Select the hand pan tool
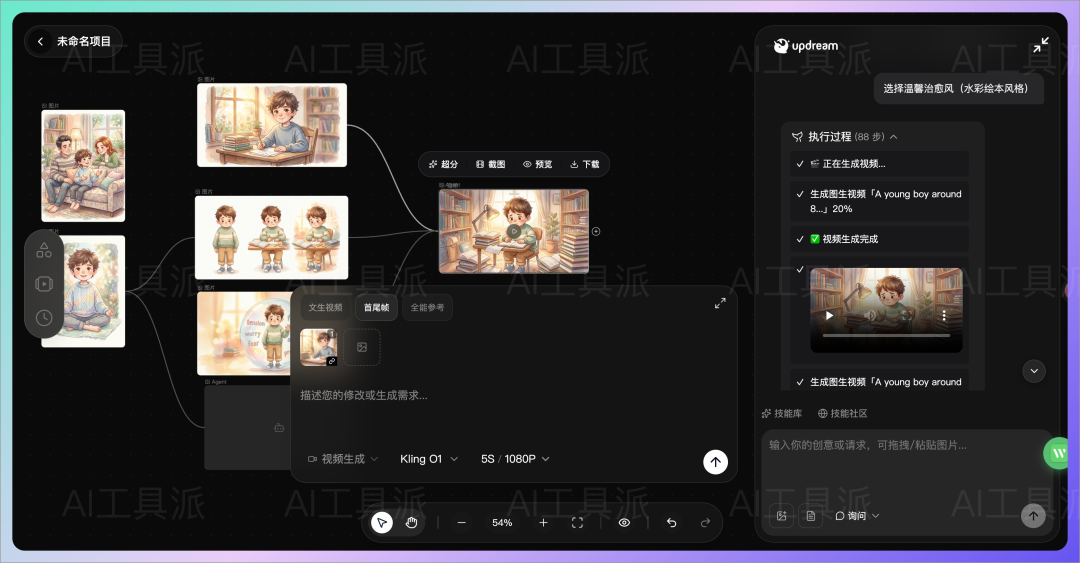This screenshot has width=1080, height=563. click(411, 523)
